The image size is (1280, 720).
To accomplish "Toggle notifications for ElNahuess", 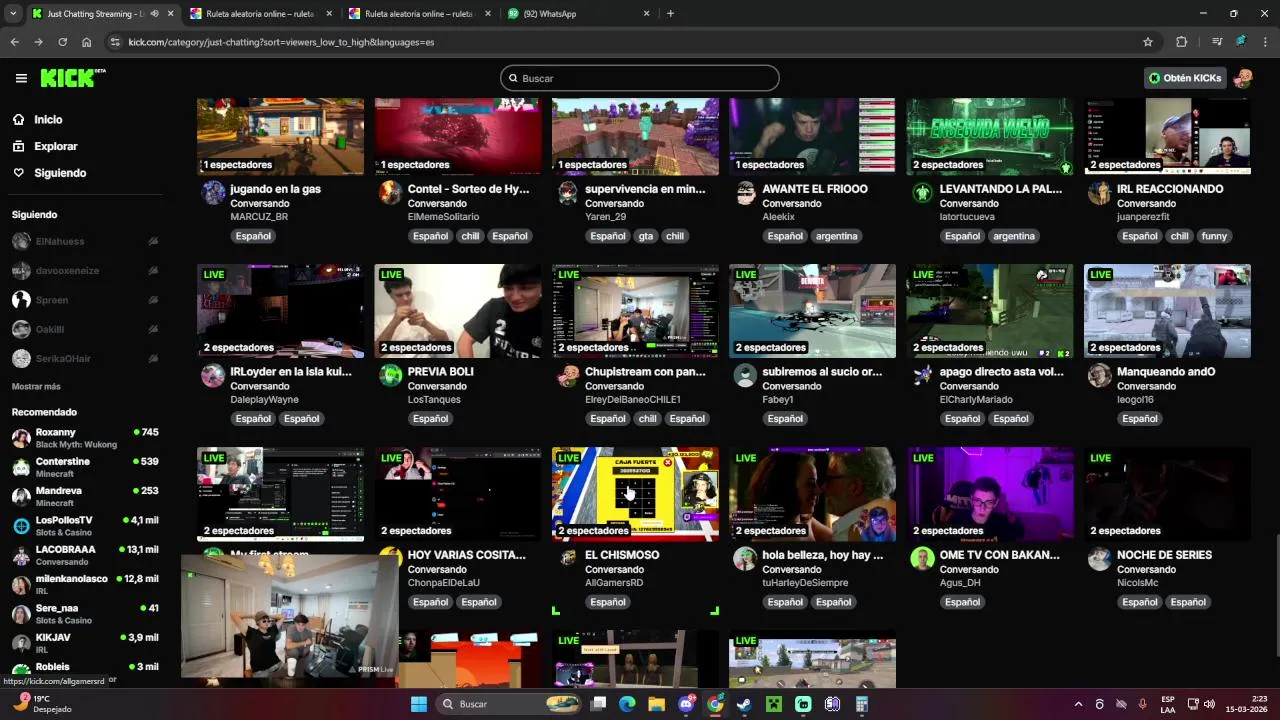I will tap(153, 241).
